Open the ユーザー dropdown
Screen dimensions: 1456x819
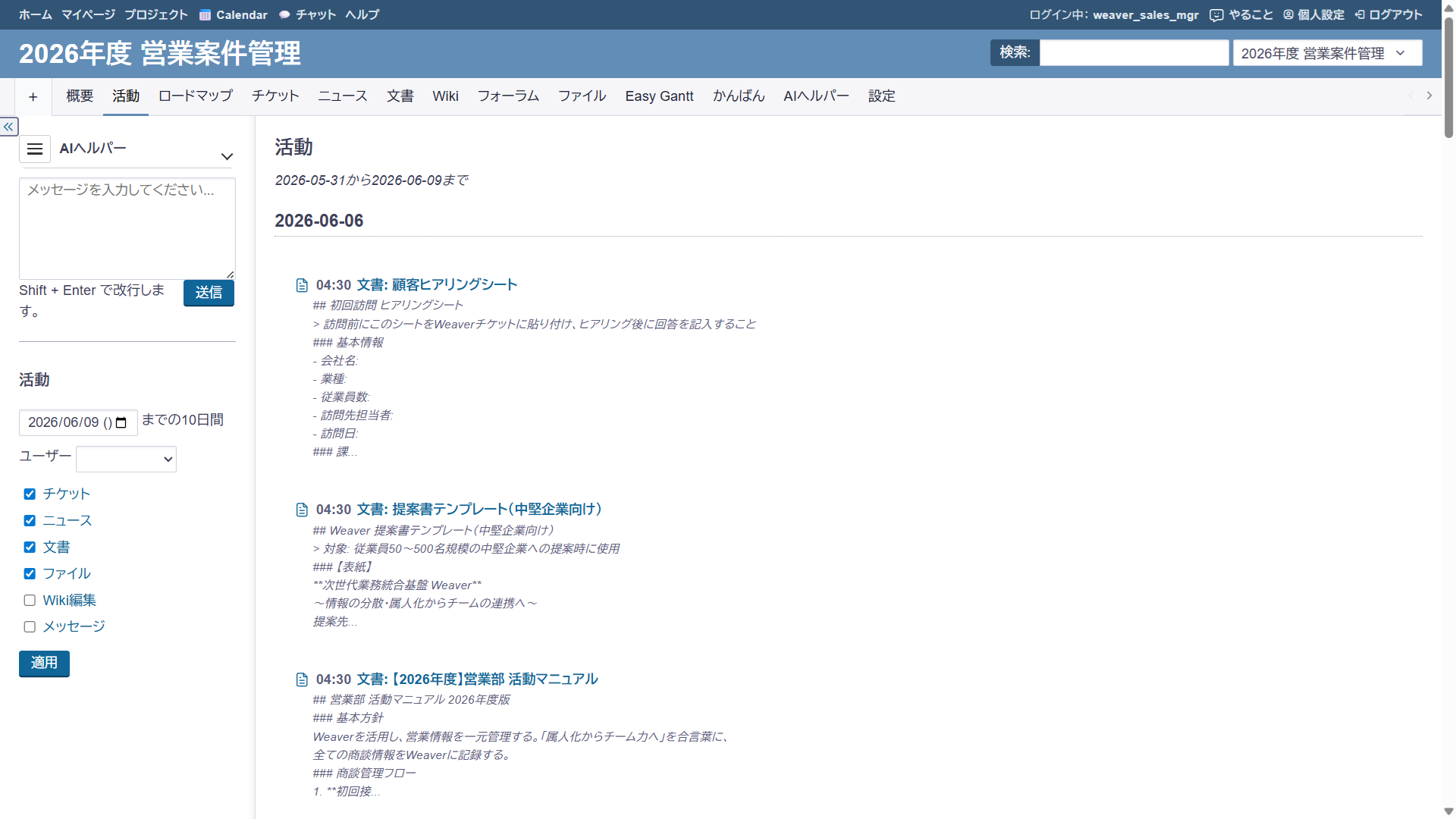tap(126, 460)
